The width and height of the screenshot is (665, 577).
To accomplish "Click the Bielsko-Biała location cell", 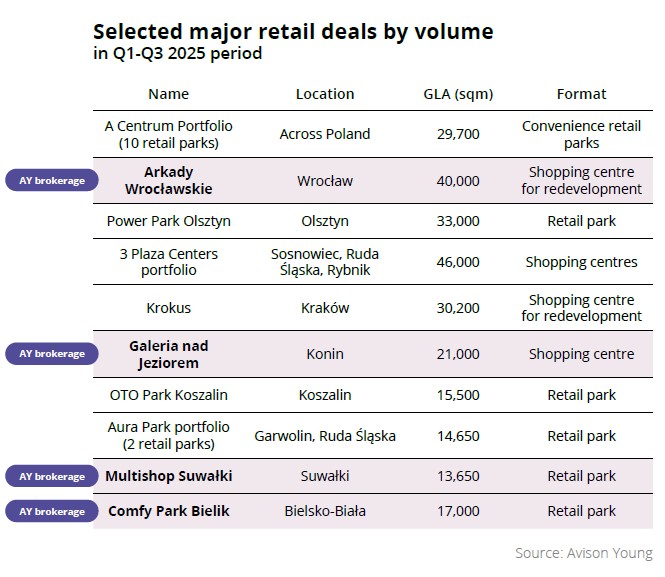I will 325,511.
